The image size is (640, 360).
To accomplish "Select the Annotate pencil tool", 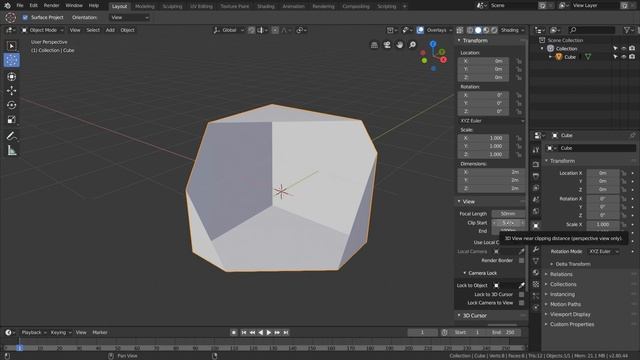I will coord(11,136).
